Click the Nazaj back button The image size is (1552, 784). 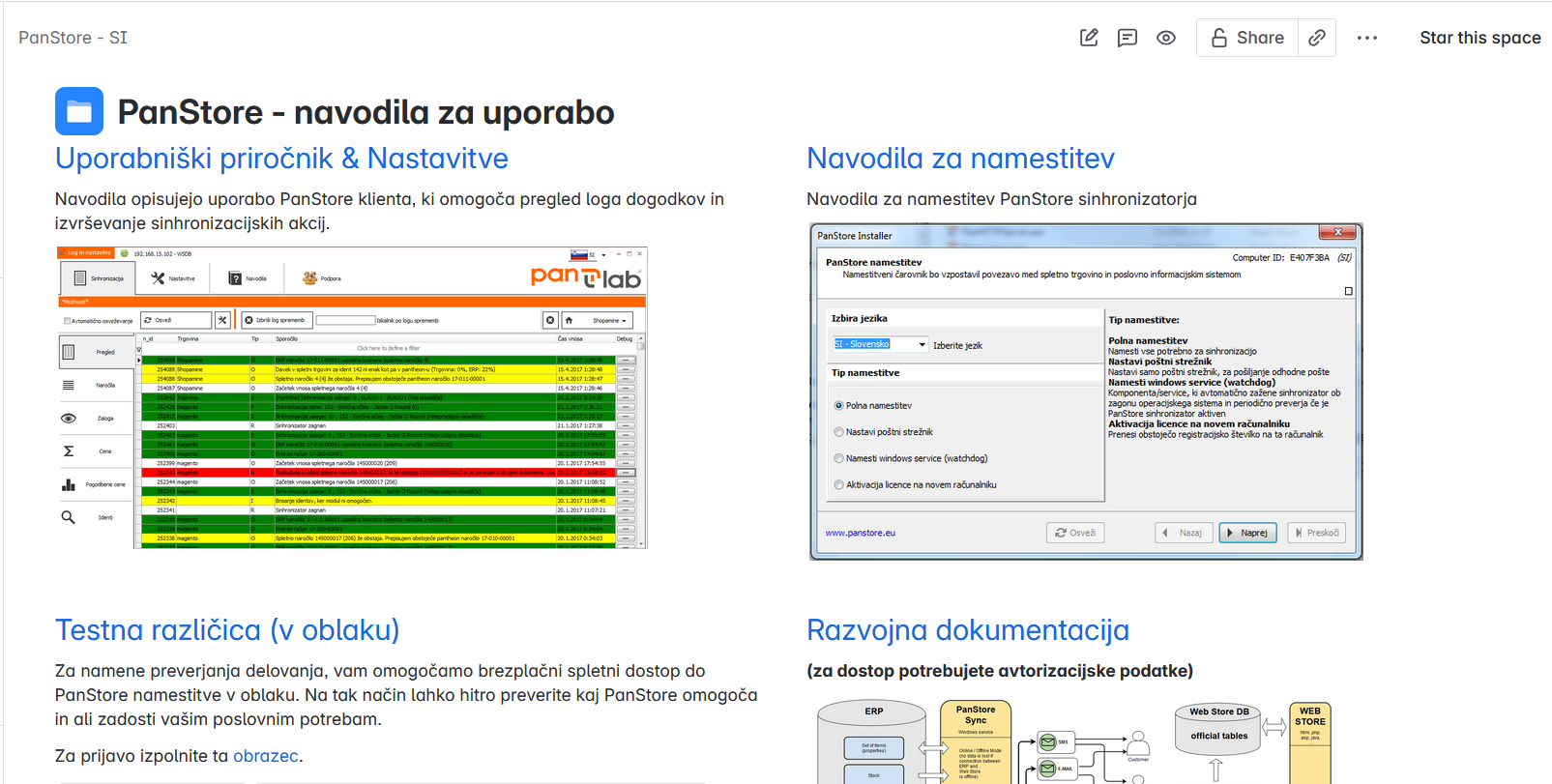click(1184, 533)
